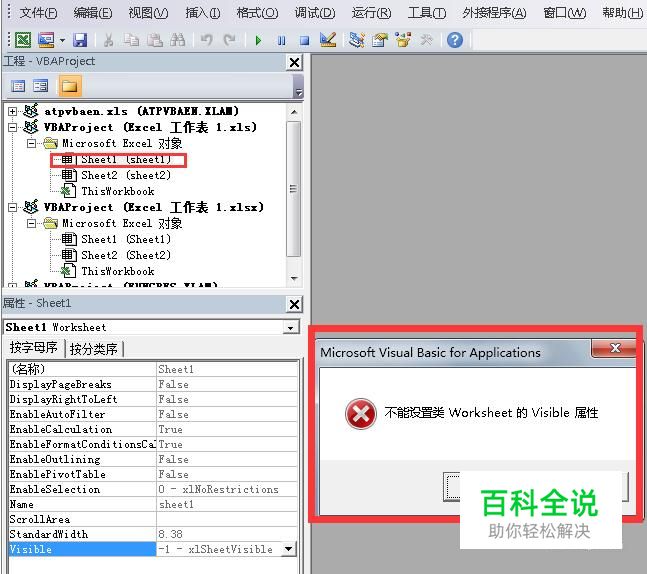Collapse Microsoft Excel 对象 folder under 1.xls

tap(31, 144)
